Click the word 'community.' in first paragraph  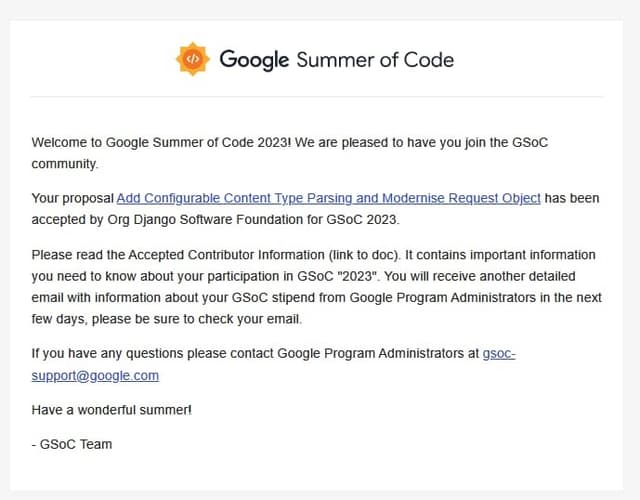(x=65, y=162)
